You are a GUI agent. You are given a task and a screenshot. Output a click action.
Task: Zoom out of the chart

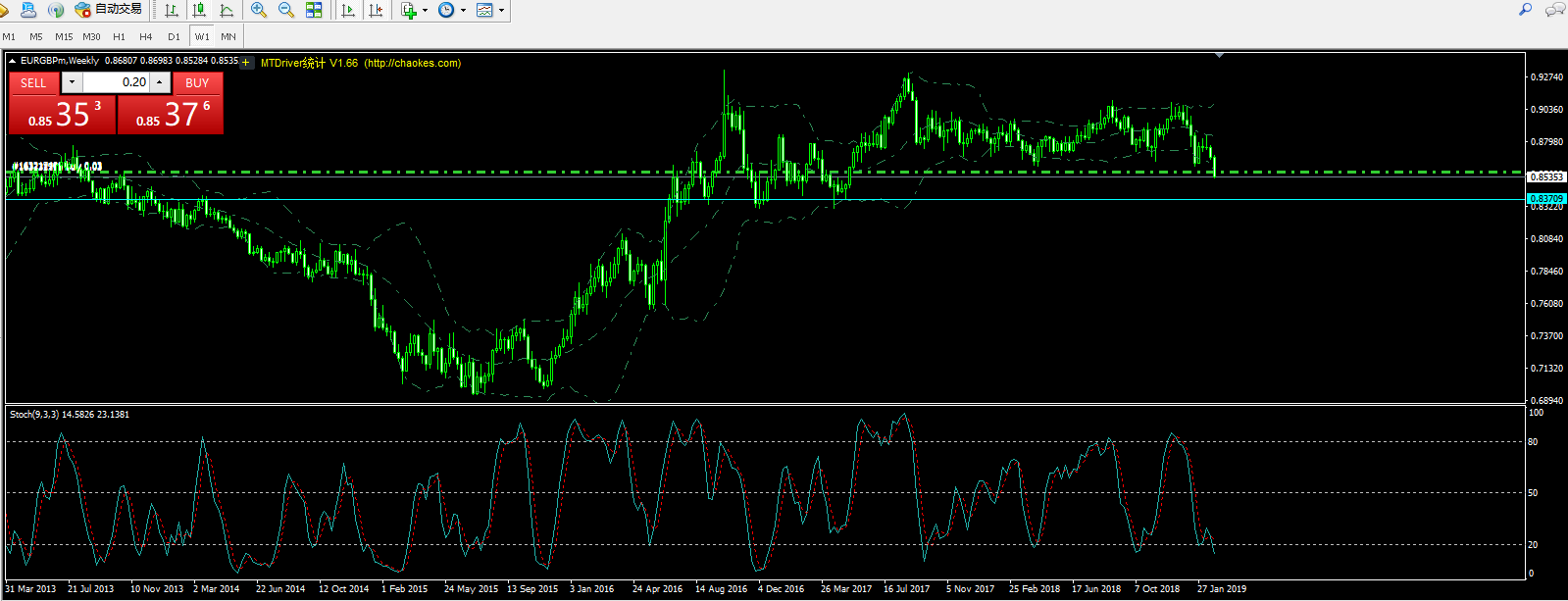[x=286, y=10]
